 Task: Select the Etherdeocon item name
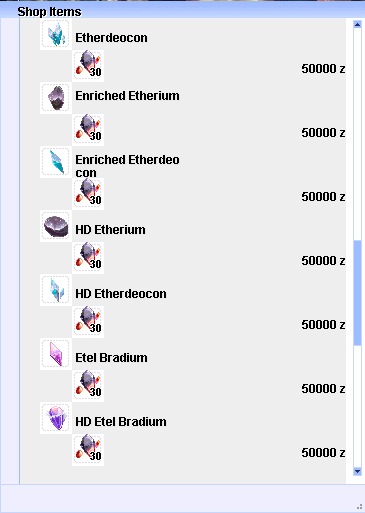point(111,38)
